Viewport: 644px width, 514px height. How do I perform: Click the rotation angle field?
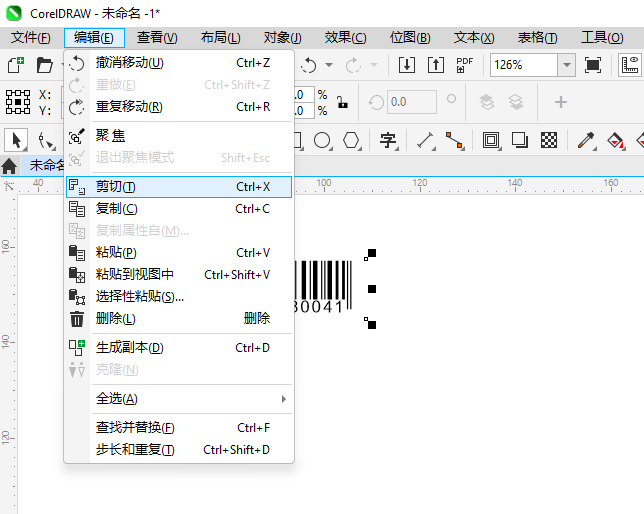(x=412, y=102)
